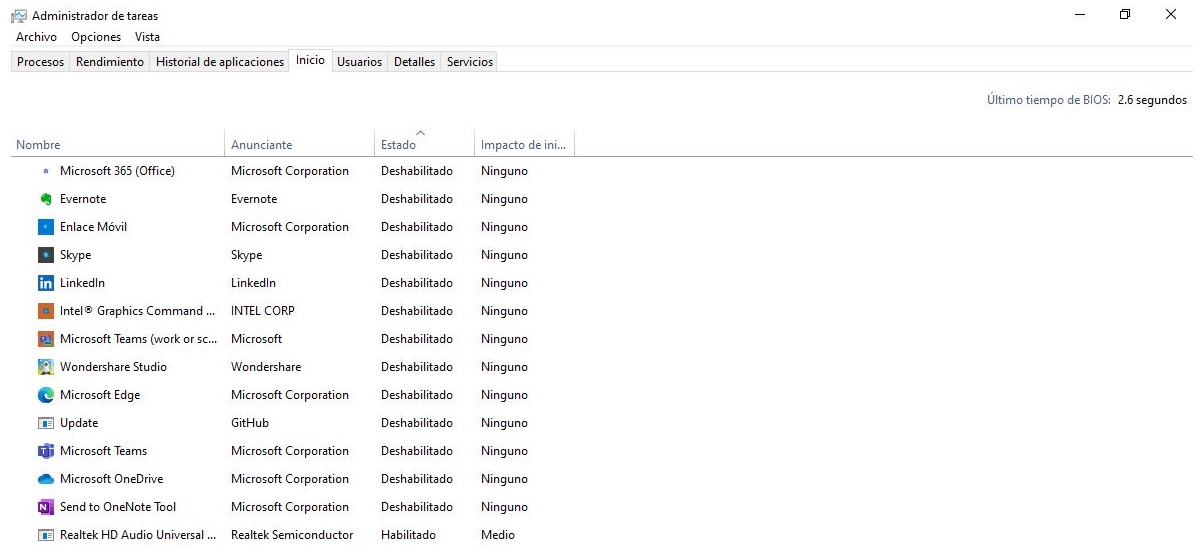Click the Microsoft 365 (Office) row icon
This screenshot has height=548, width=1203.
click(x=46, y=171)
